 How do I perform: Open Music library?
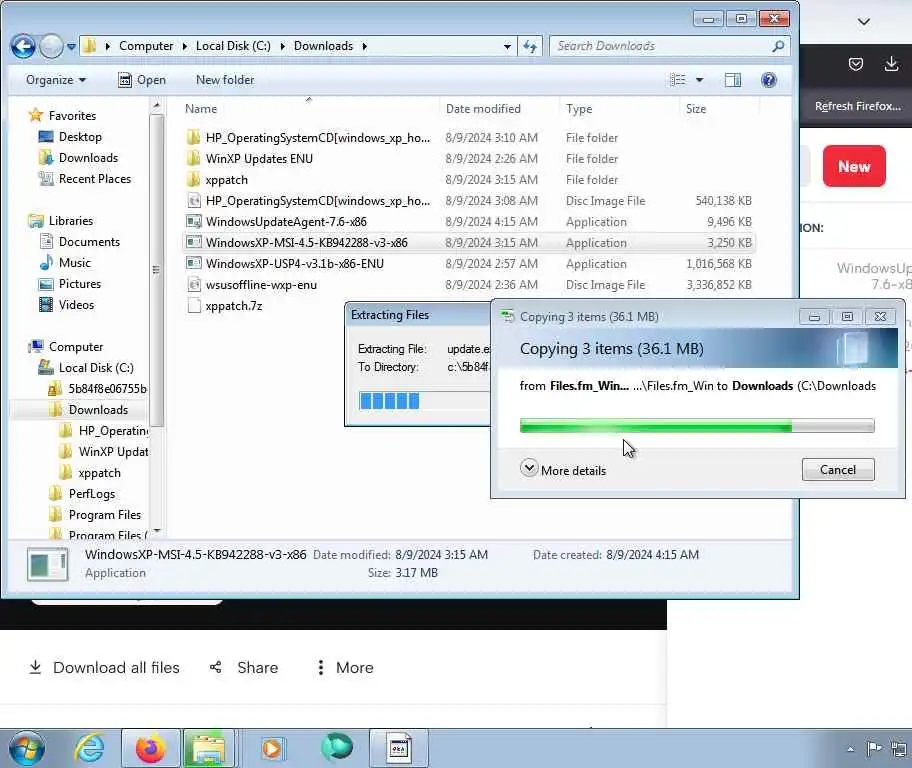click(74, 262)
